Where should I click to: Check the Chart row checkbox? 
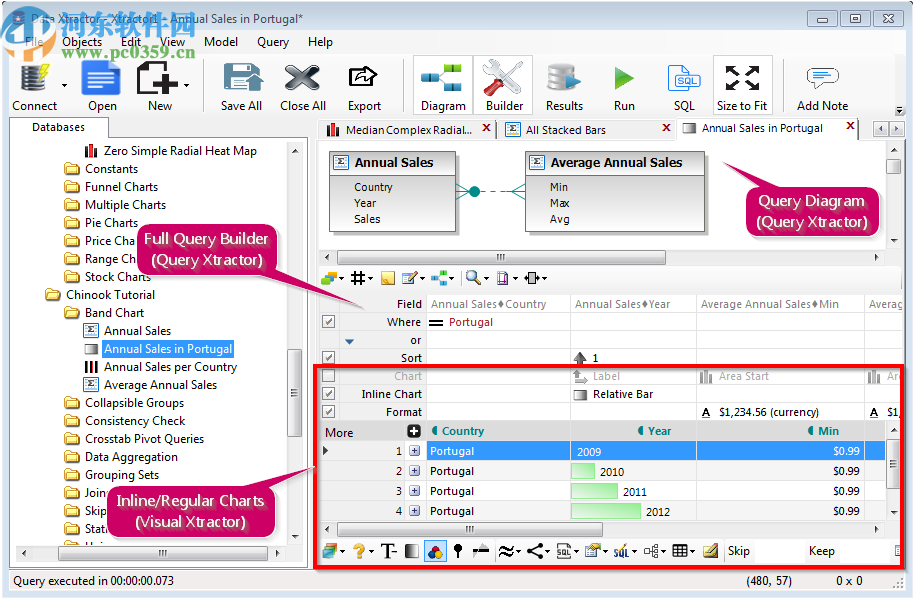[328, 376]
